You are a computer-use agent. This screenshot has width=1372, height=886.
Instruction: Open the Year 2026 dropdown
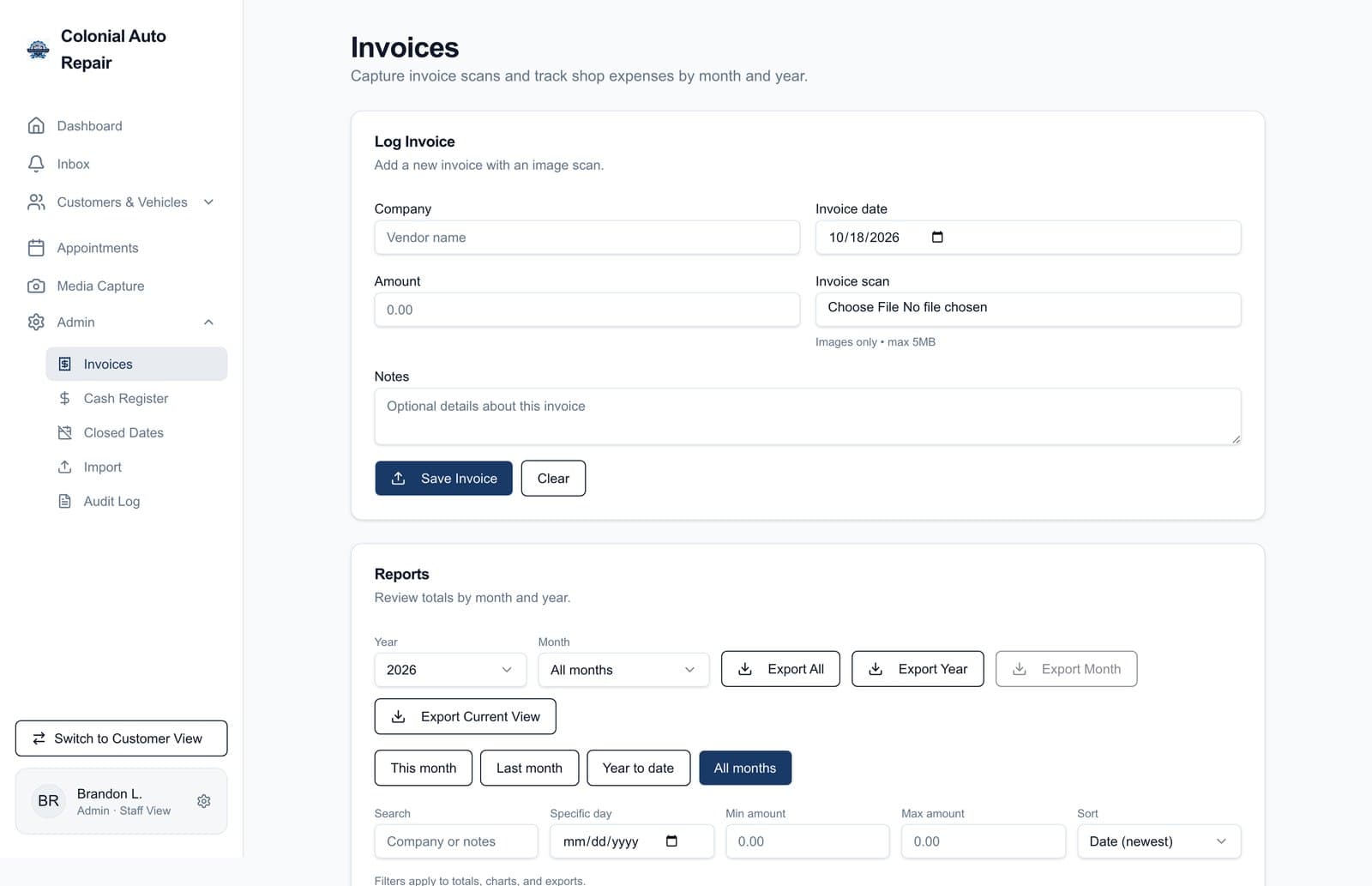click(x=450, y=670)
